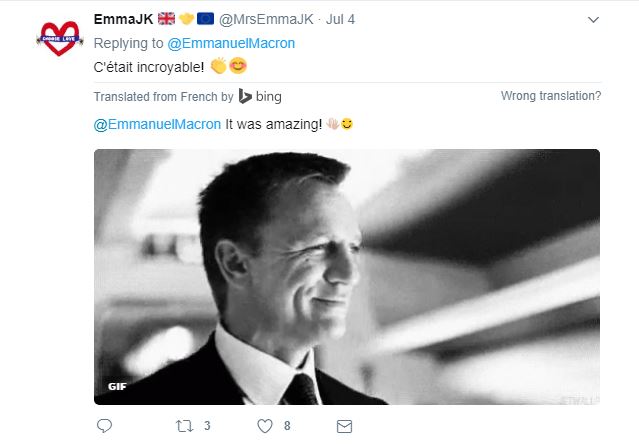The width and height of the screenshot is (639, 445).
Task: Open @EmmanuelMacron mention in translated text
Action: [157, 124]
